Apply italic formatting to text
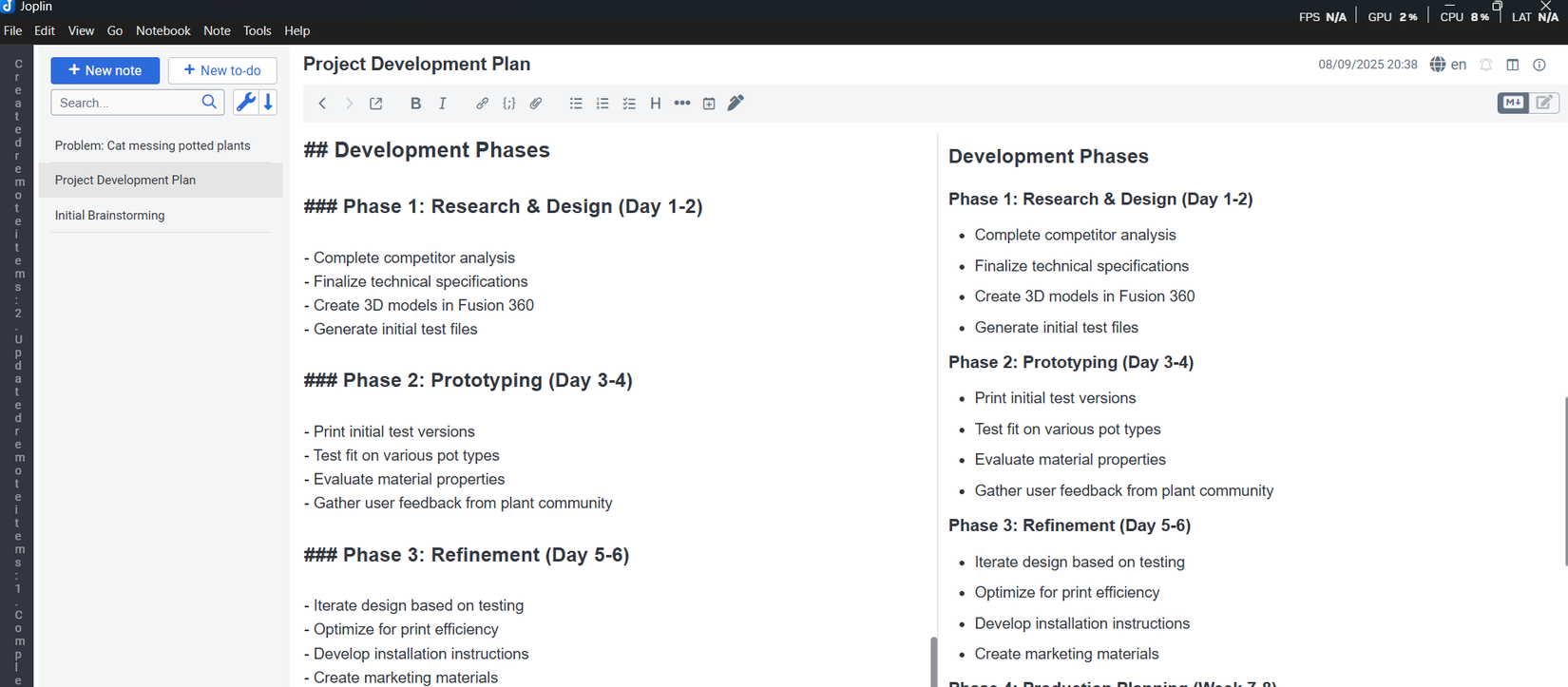Screen dimensions: 1568x687 (442, 104)
